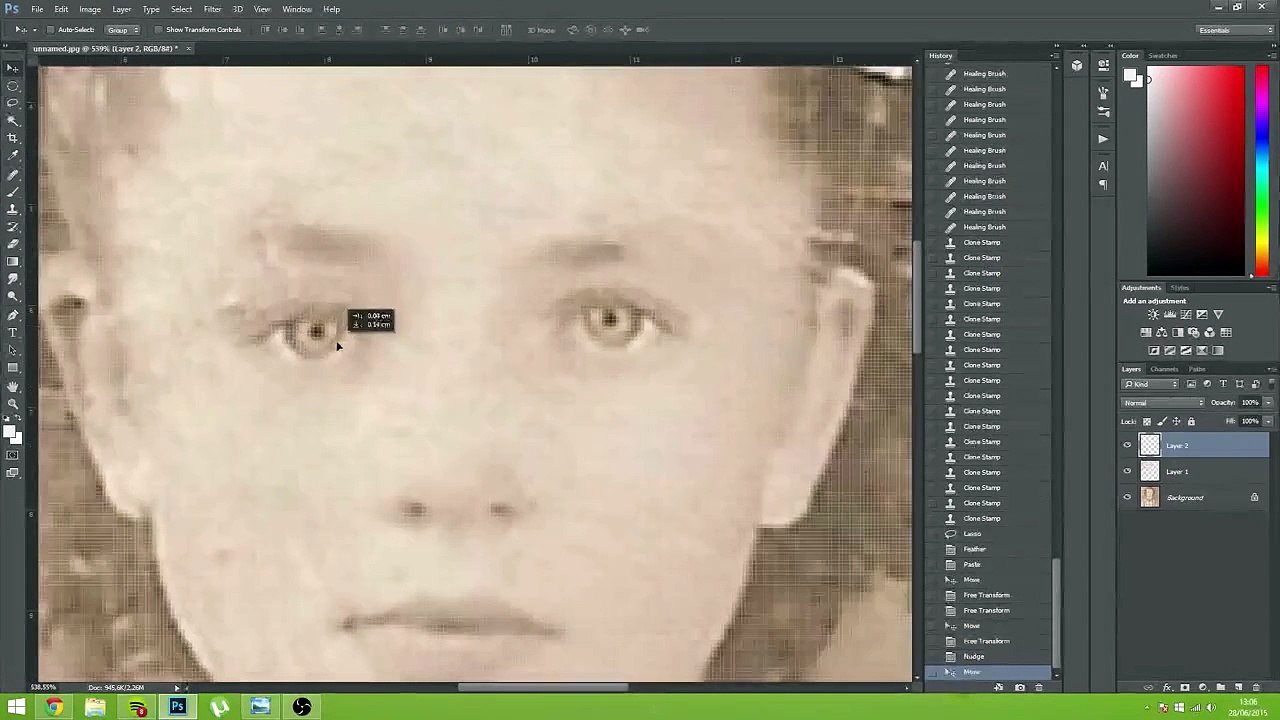This screenshot has width=1280, height=720.
Task: Open Opacity slider dropdown arrow
Action: click(x=1268, y=403)
